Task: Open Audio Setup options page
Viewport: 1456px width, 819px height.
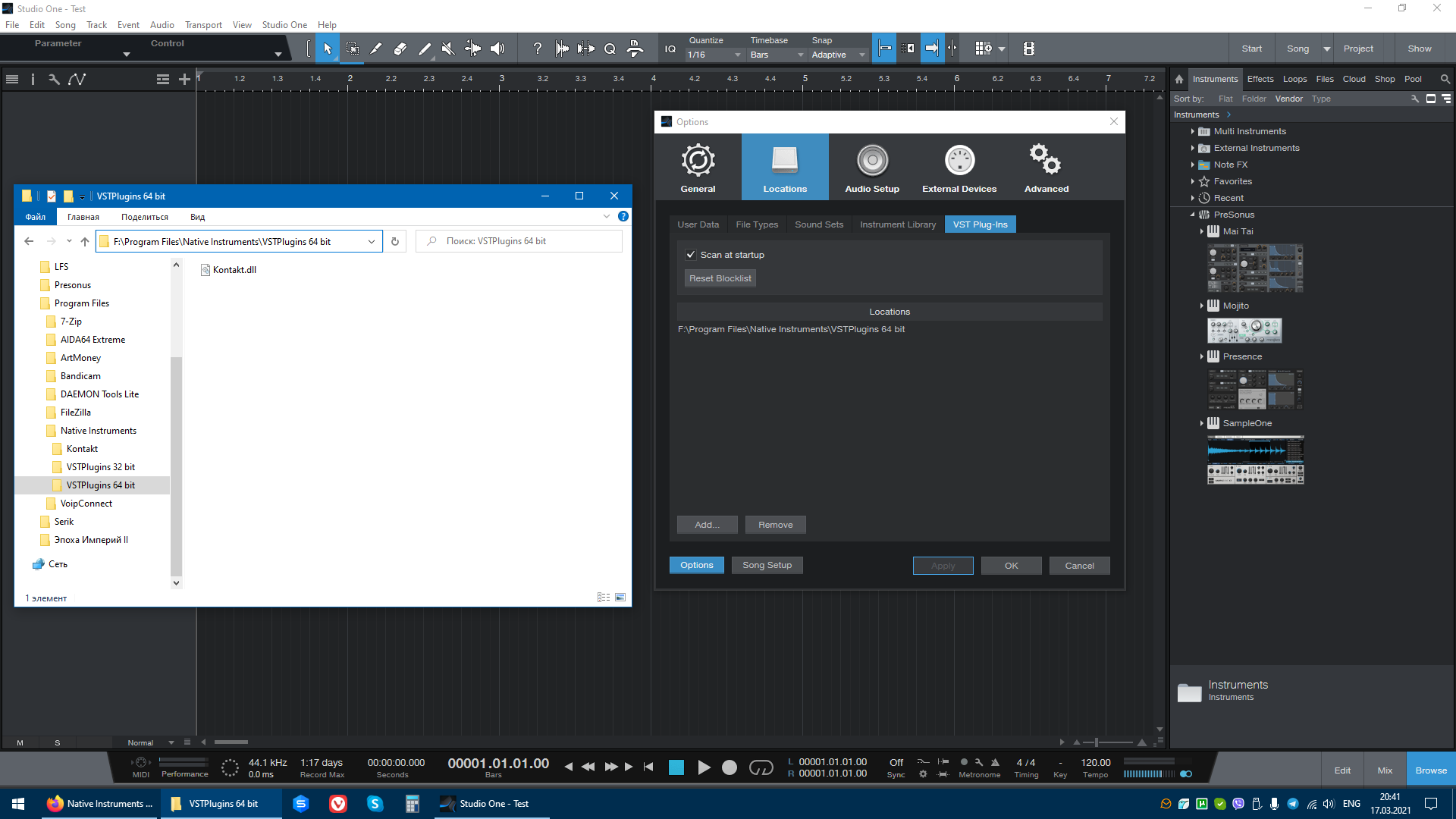Action: tap(872, 168)
